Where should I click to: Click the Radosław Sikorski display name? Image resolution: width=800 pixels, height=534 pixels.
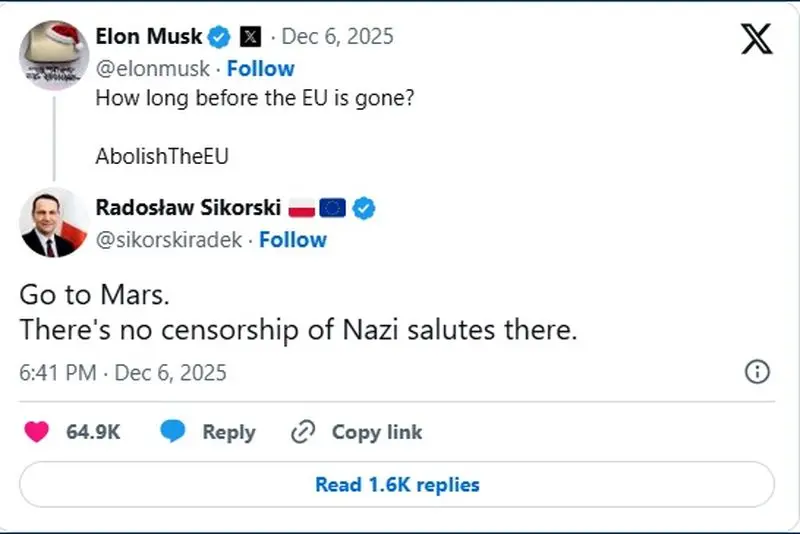coord(187,208)
